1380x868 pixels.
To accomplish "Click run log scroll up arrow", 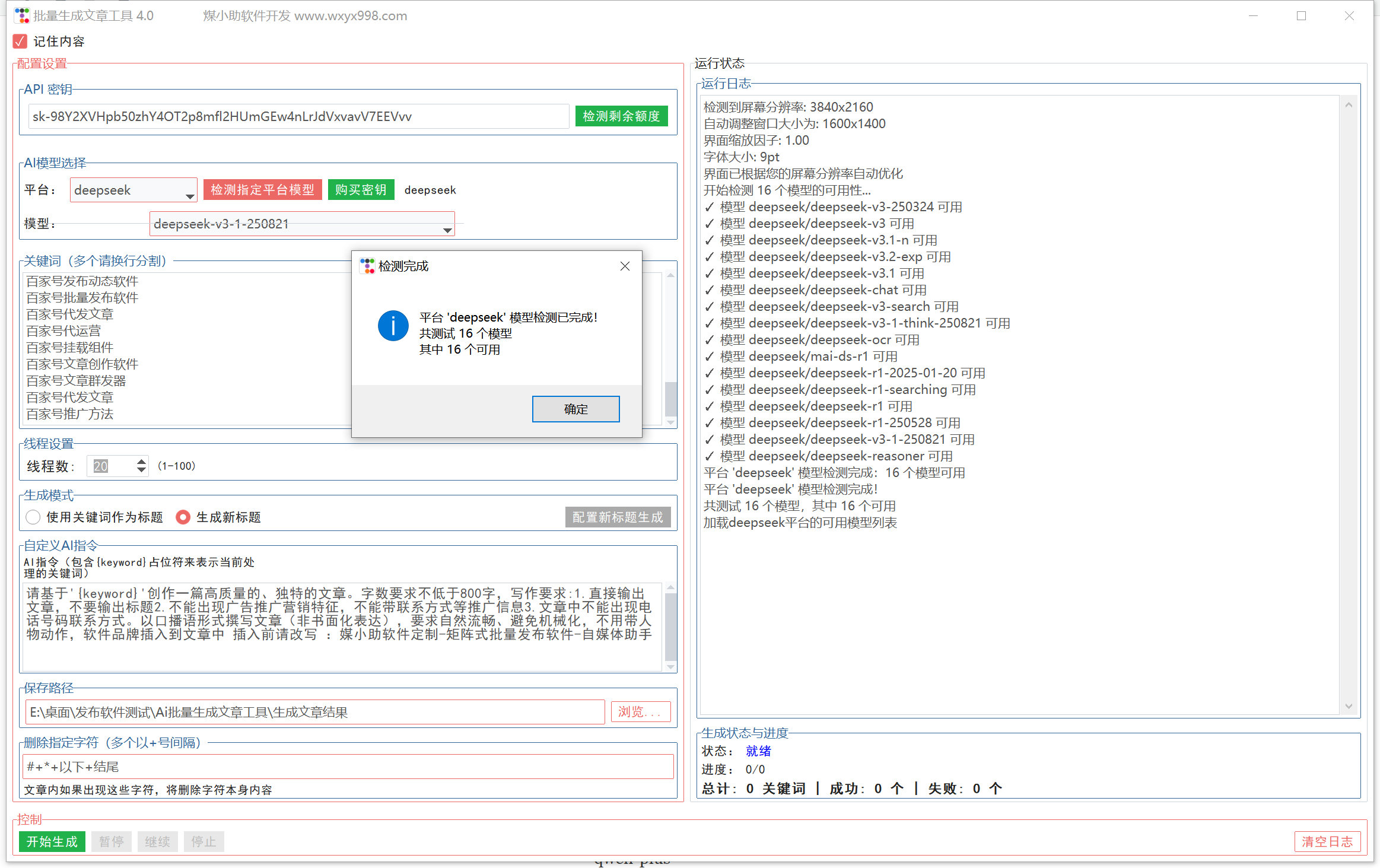I will coord(1348,106).
